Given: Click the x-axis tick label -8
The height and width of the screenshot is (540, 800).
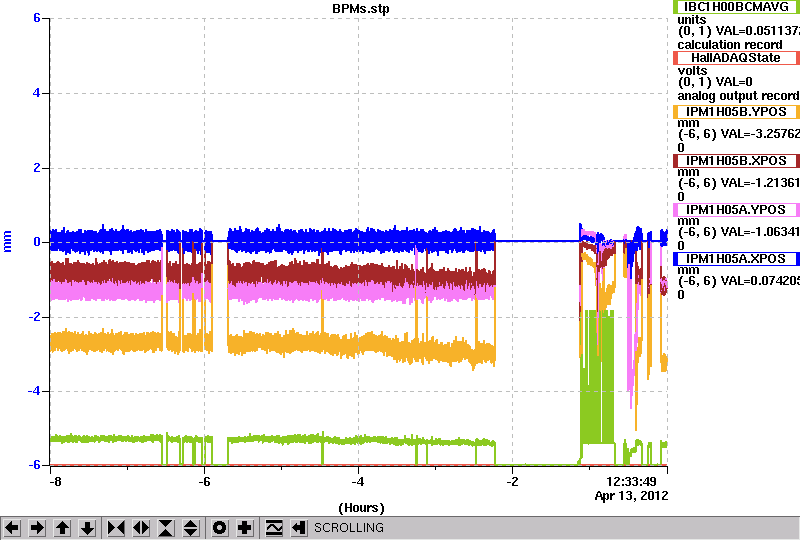Looking at the screenshot, I should pyautogui.click(x=55, y=482).
